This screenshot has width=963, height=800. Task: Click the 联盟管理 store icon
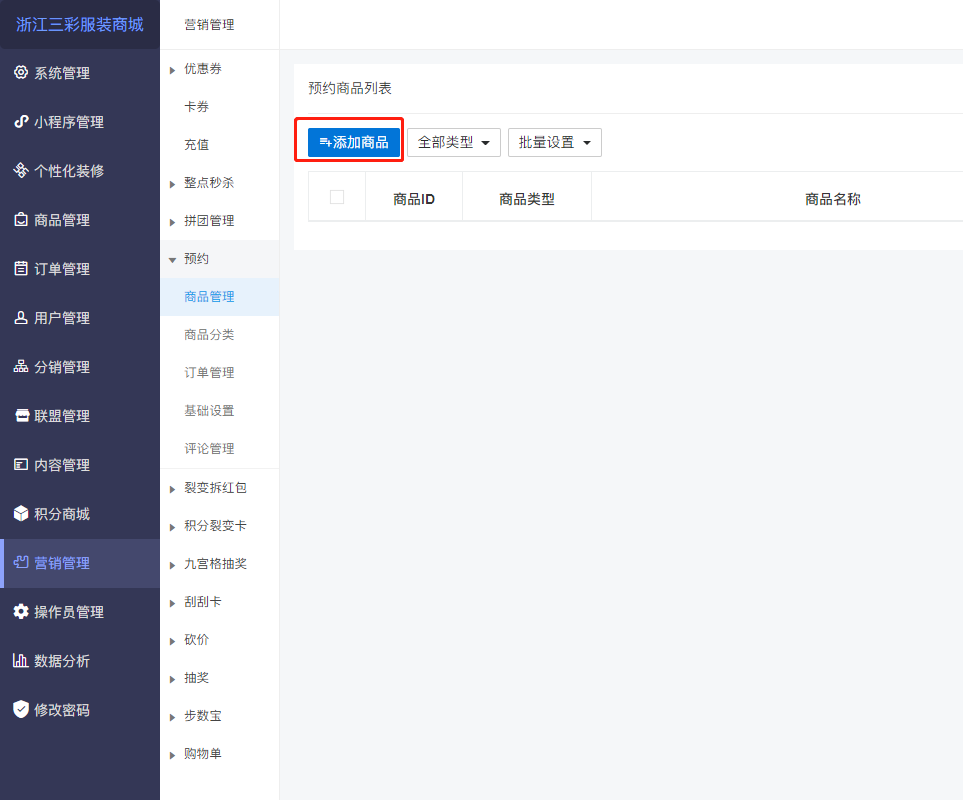(22, 416)
